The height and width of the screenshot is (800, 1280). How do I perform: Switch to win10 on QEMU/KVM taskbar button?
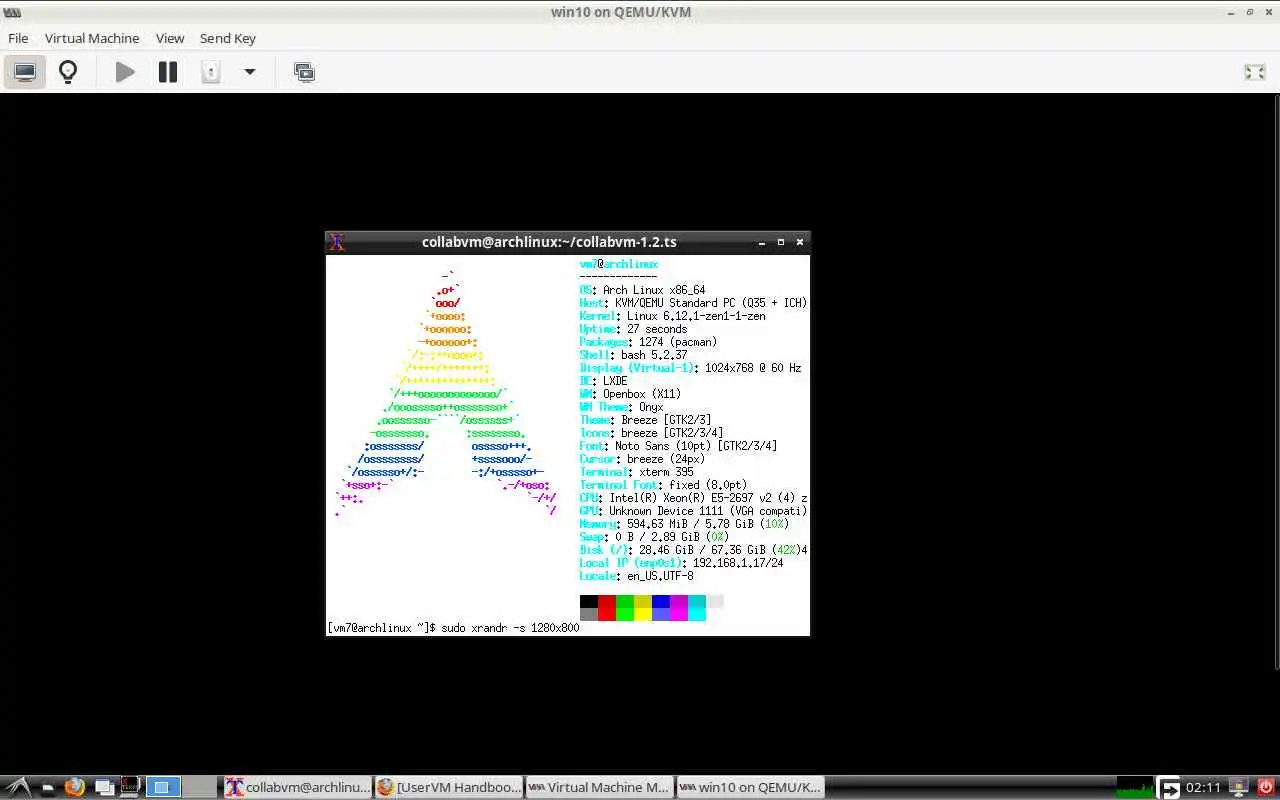(750, 787)
